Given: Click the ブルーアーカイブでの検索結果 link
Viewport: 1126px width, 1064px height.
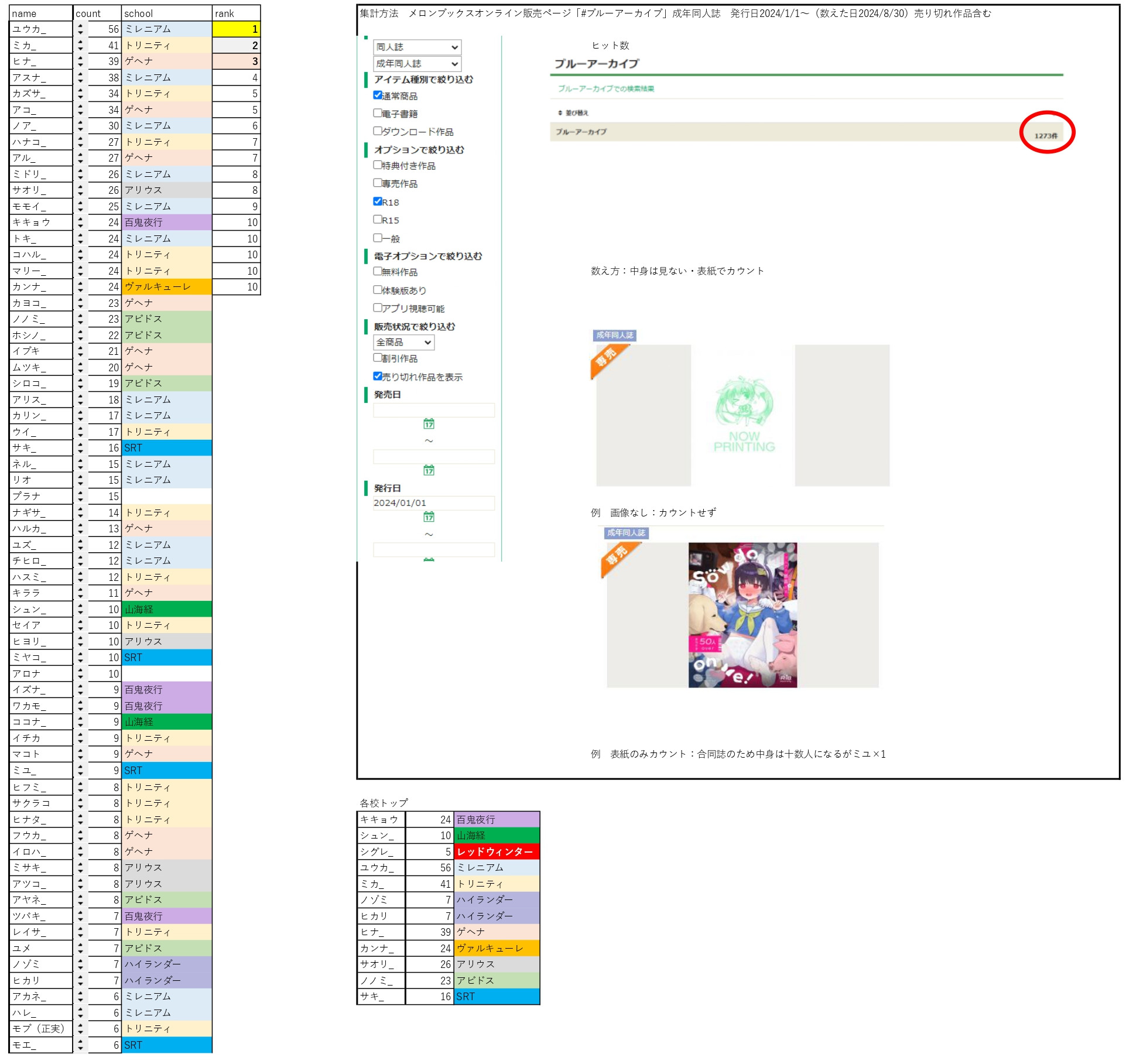Looking at the screenshot, I should click(x=605, y=88).
